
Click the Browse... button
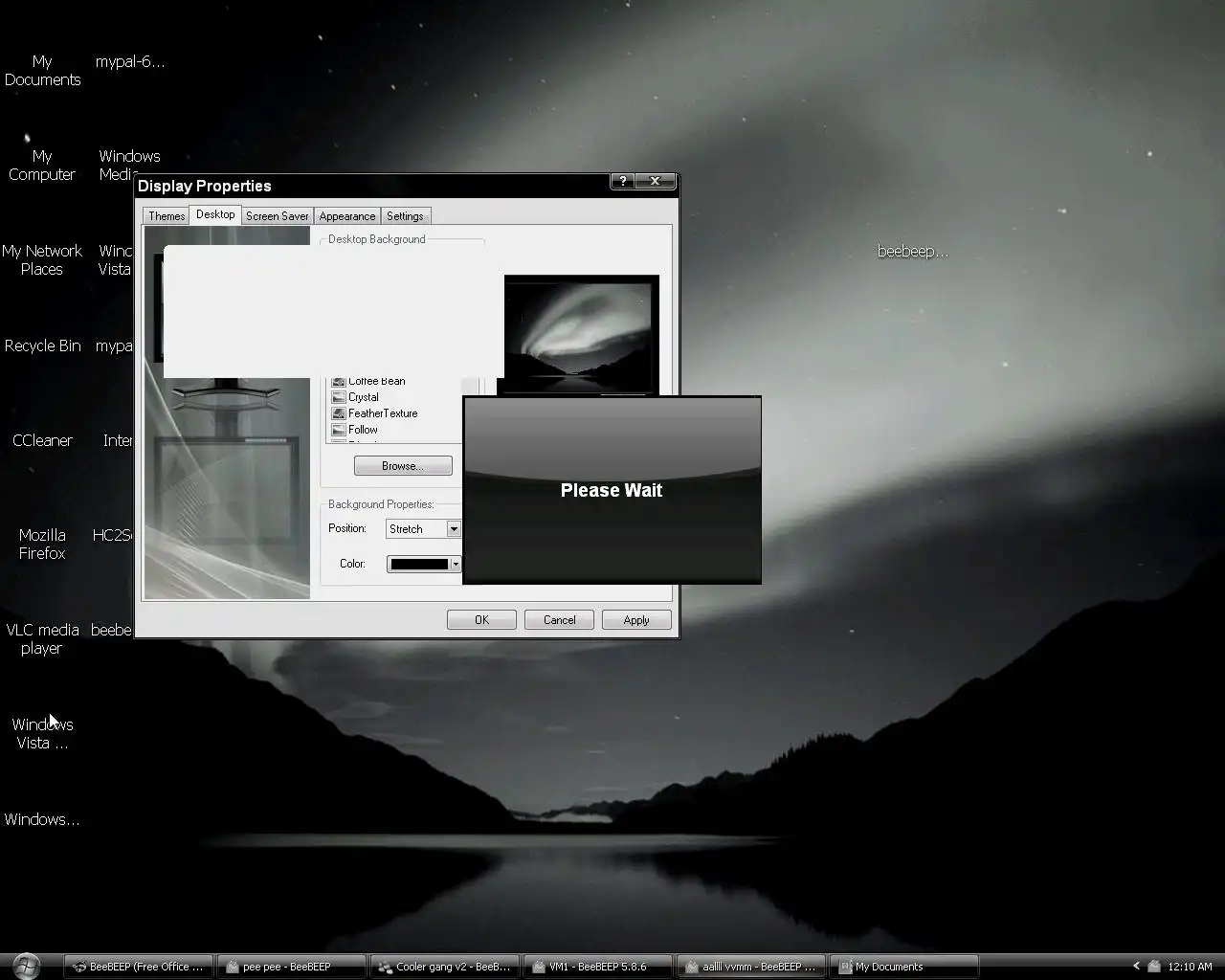[403, 466]
